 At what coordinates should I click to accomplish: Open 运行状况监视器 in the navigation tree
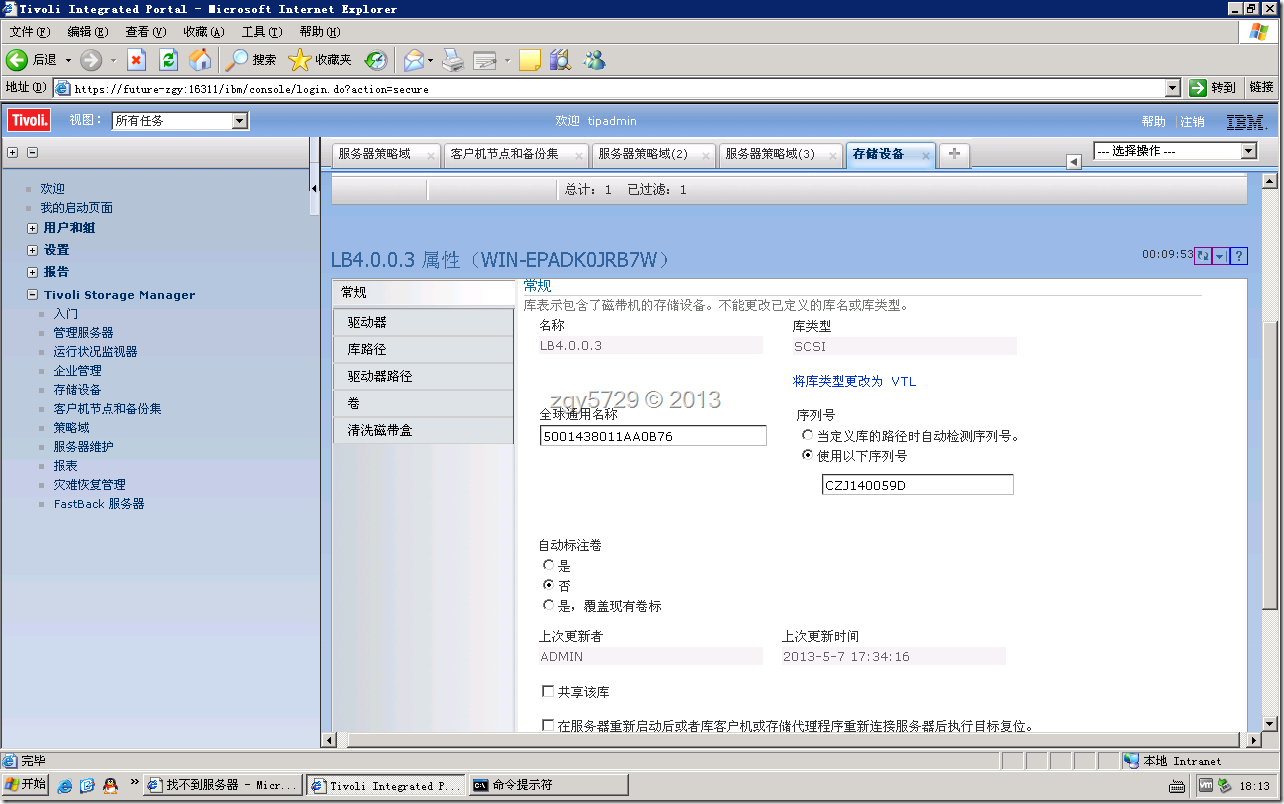click(95, 352)
